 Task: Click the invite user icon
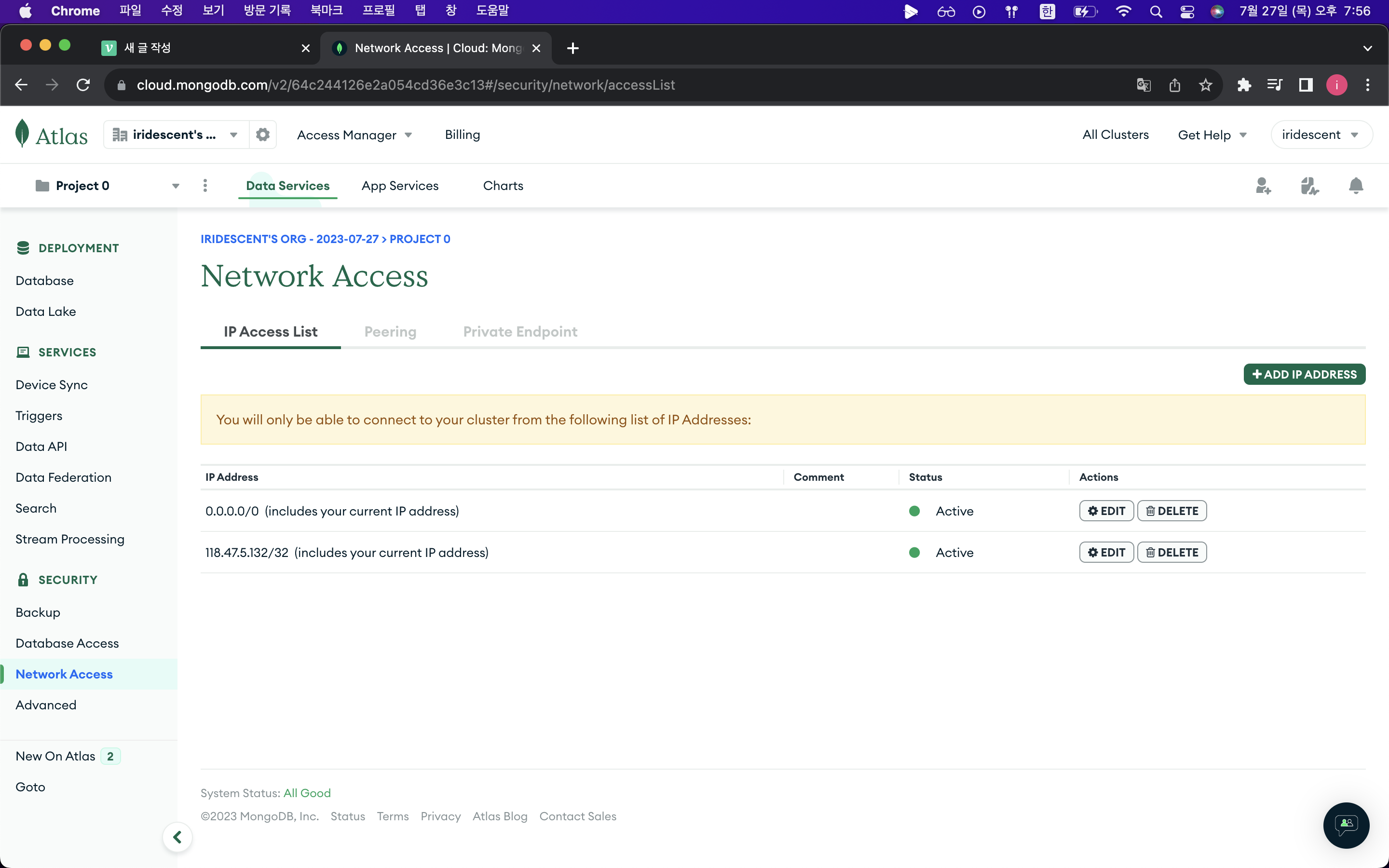(1263, 186)
